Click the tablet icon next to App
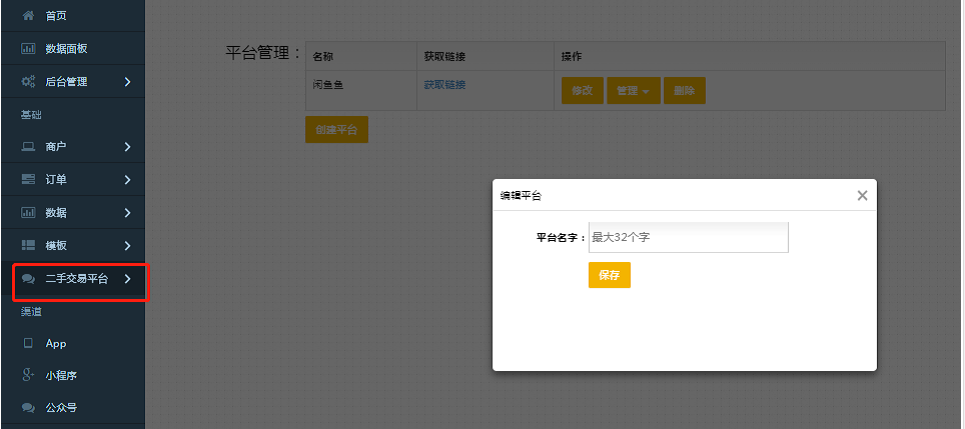 [28, 343]
